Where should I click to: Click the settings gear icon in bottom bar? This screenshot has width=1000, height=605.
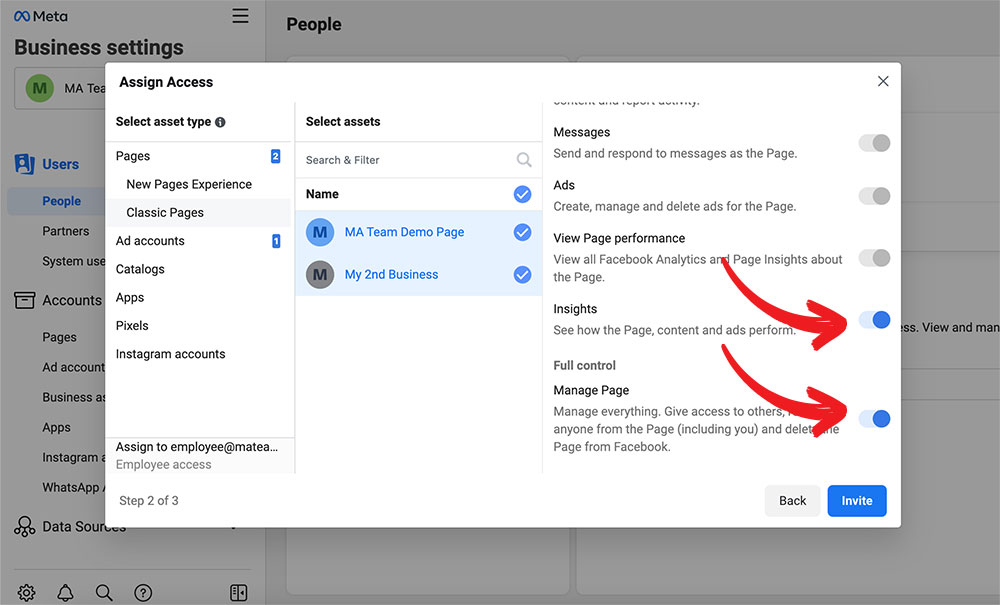click(x=27, y=593)
